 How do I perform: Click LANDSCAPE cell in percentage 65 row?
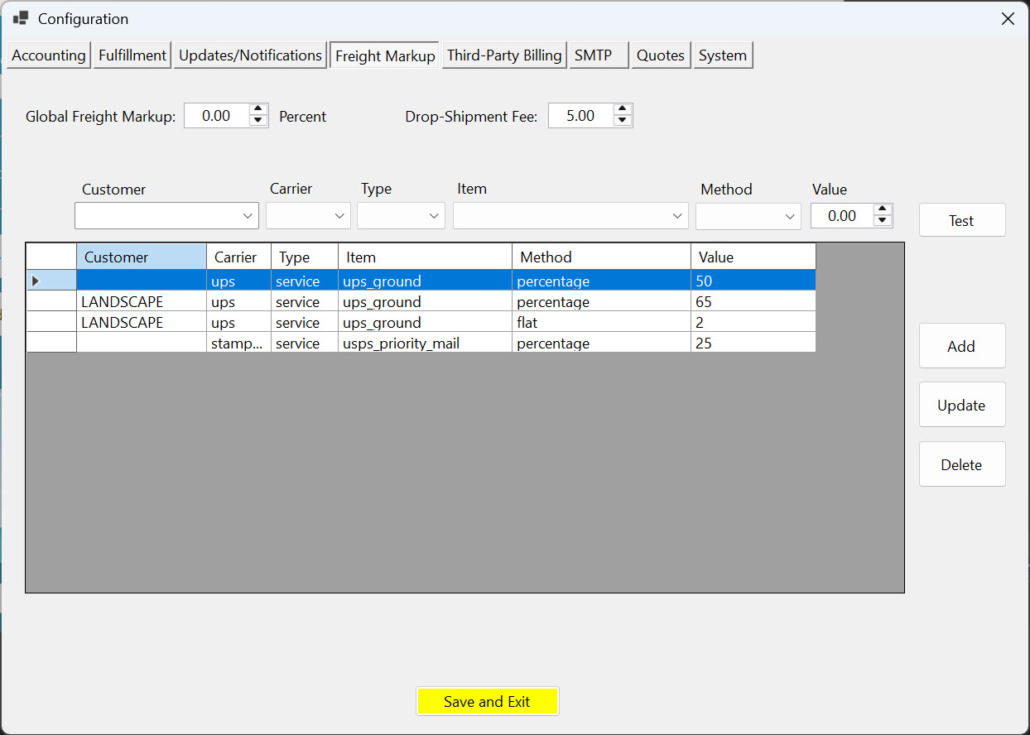click(141, 301)
